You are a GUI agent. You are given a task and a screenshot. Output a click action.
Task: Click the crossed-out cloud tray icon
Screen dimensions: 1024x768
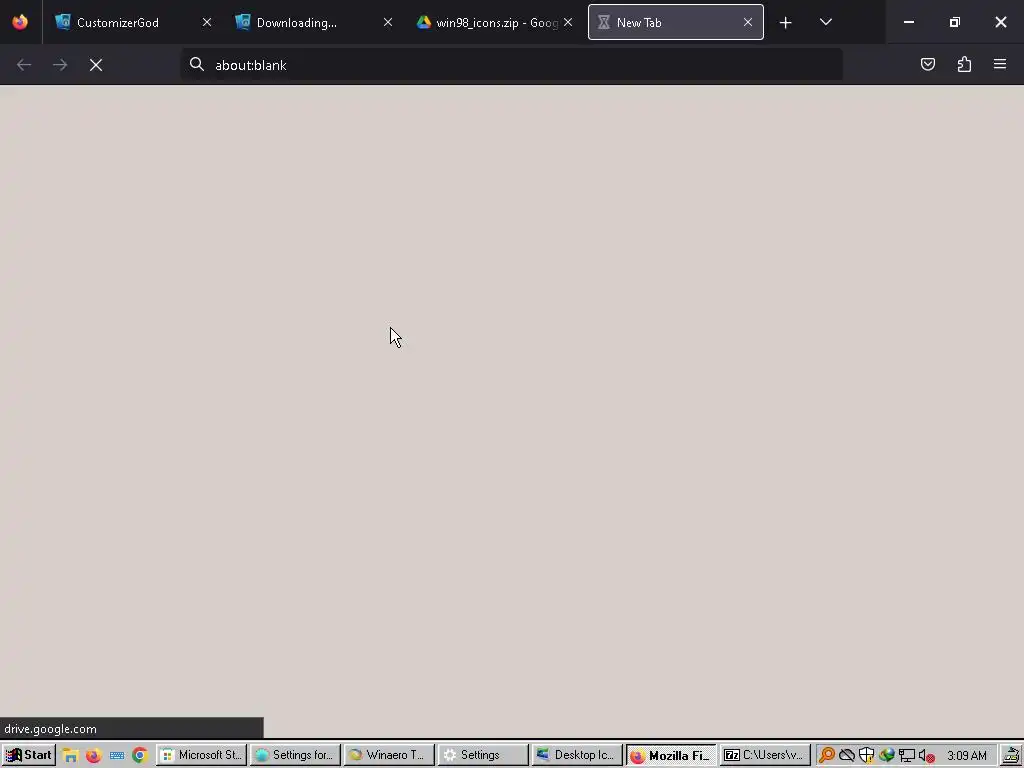tap(847, 756)
